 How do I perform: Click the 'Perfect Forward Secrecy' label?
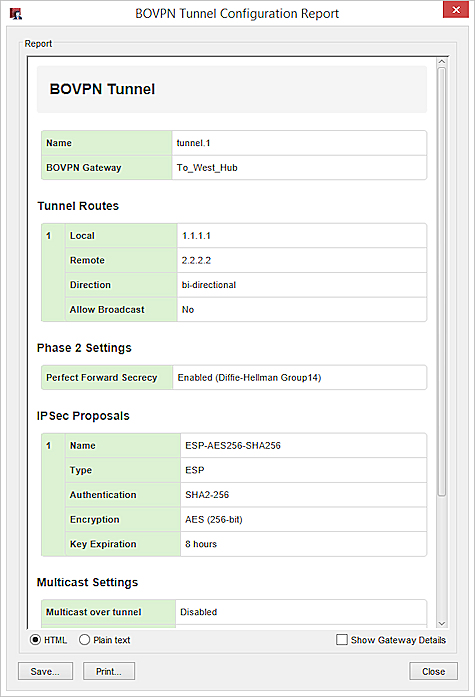102,377
